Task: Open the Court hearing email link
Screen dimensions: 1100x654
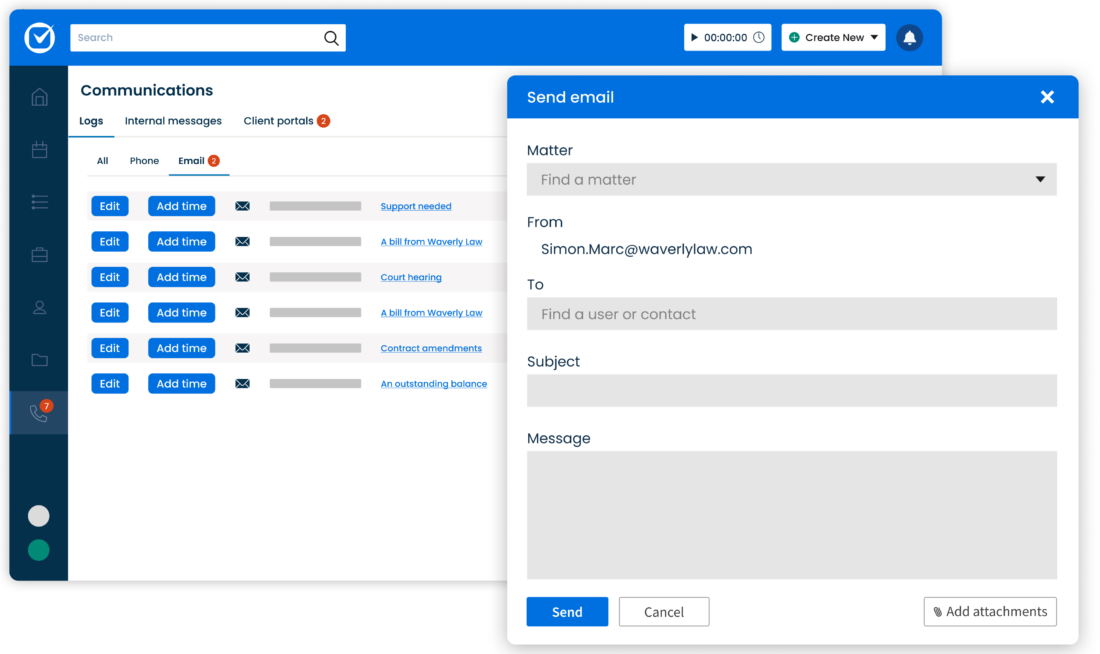Action: pyautogui.click(x=411, y=277)
